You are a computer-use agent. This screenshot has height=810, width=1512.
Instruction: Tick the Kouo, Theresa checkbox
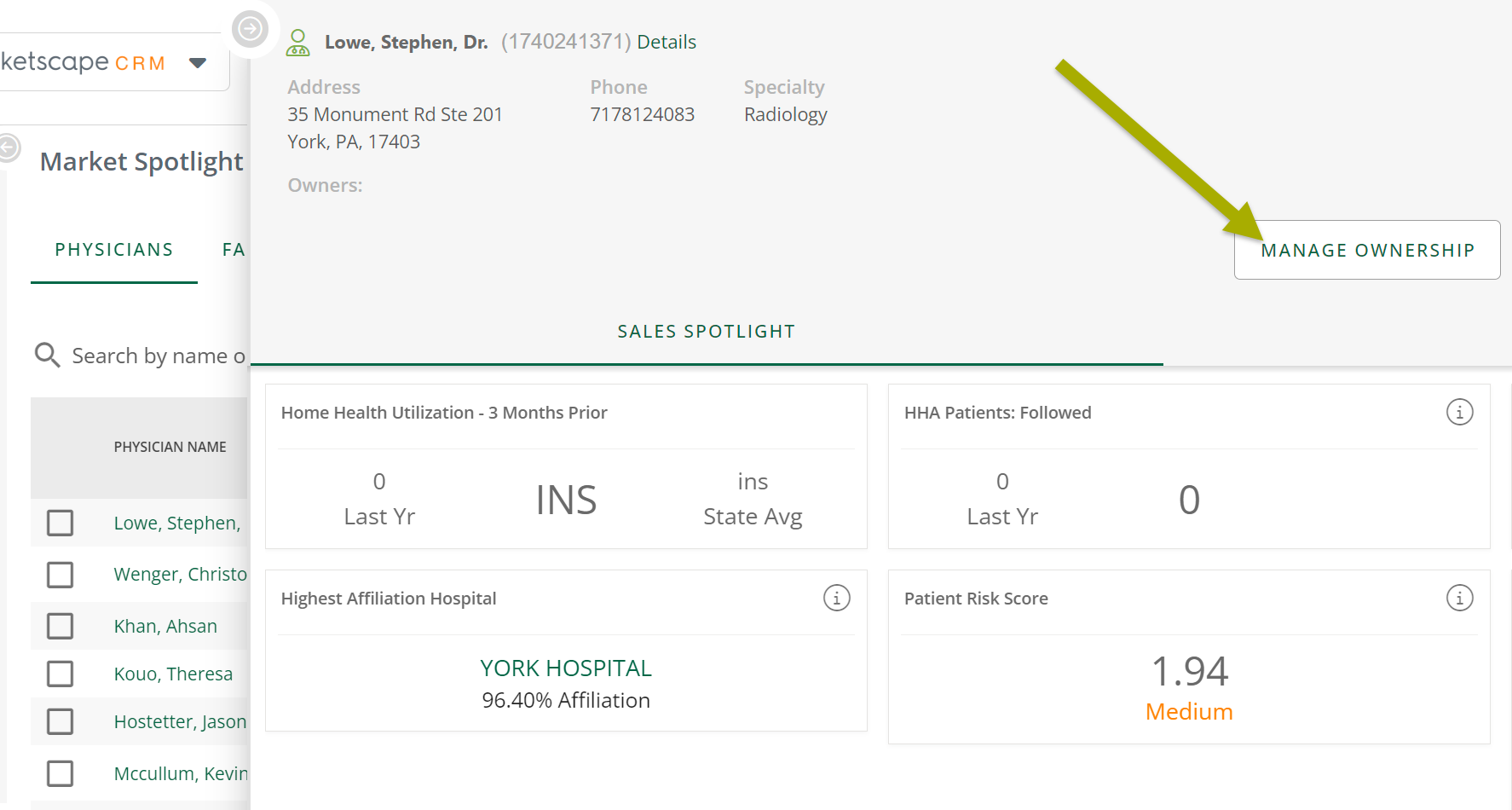click(60, 674)
